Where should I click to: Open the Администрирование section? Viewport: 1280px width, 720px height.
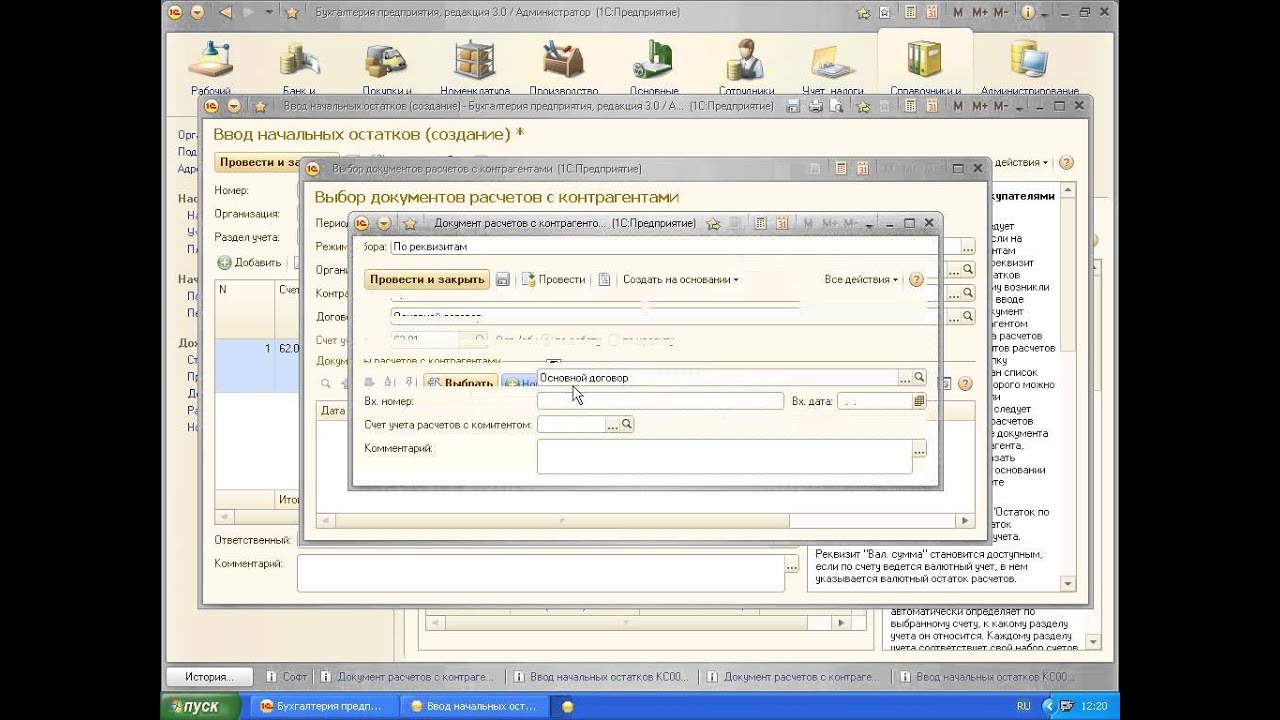[x=1029, y=68]
